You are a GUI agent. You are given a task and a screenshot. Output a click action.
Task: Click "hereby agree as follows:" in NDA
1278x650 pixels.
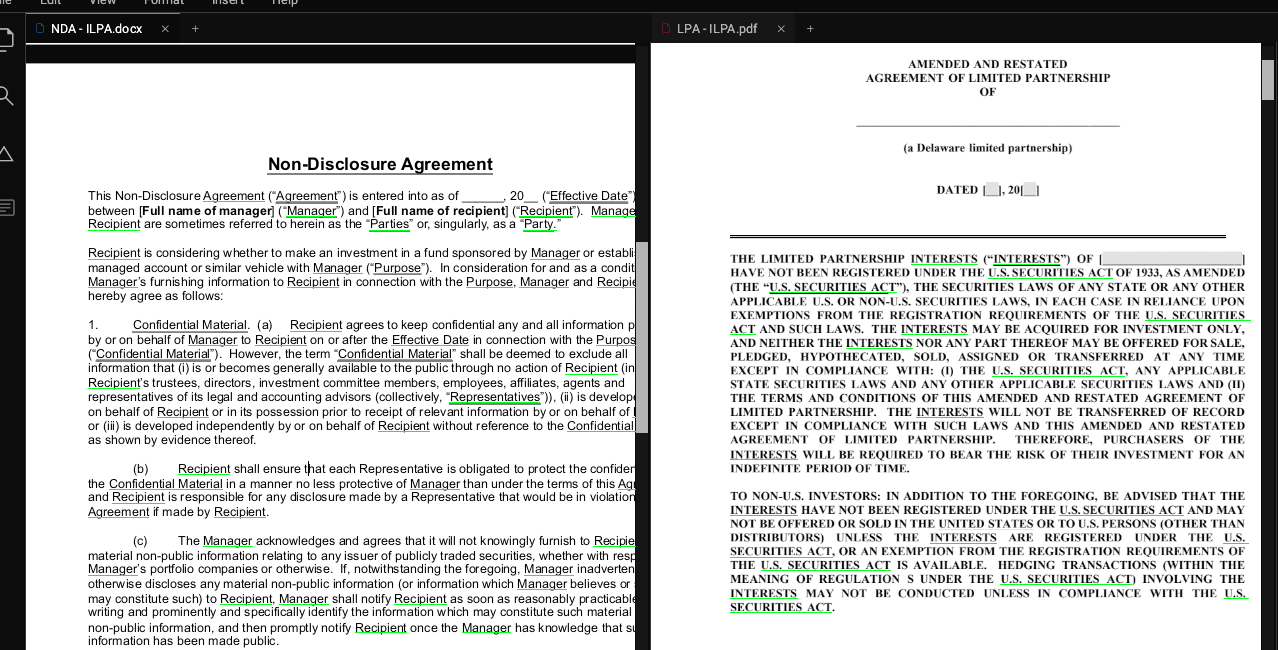click(x=156, y=296)
